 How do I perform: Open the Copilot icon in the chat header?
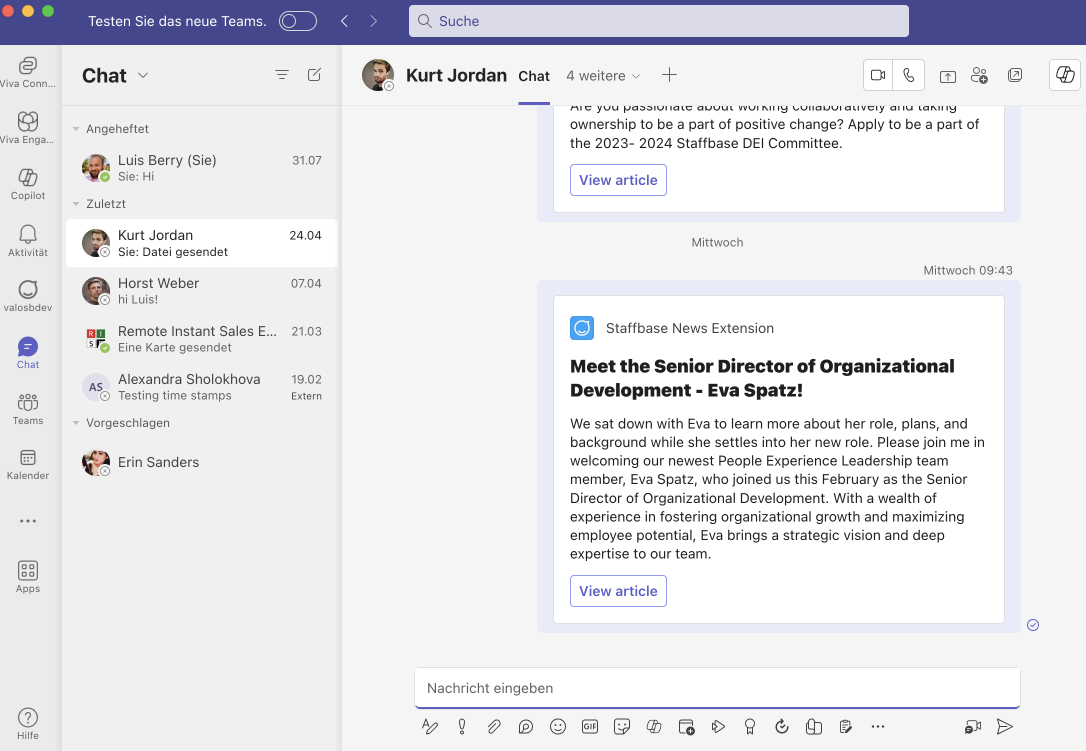point(1065,74)
